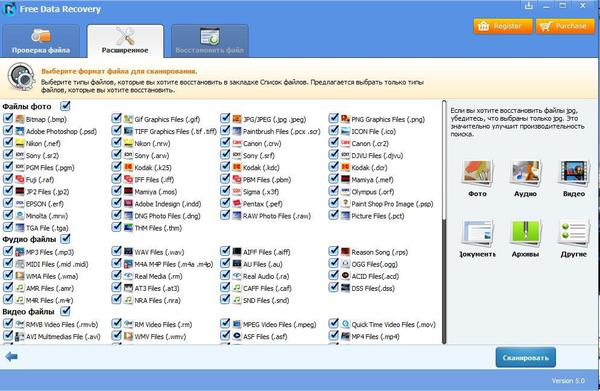The image size is (600, 391).
Task: Open the Проверка файла tab
Action: (x=41, y=41)
